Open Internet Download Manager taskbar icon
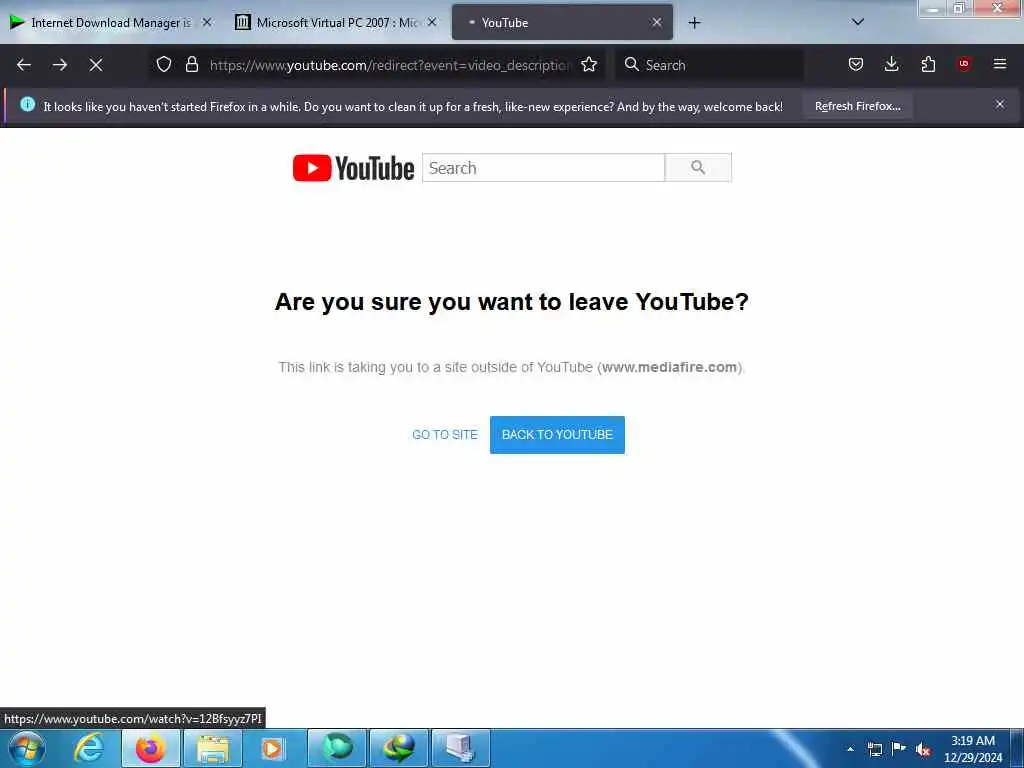 click(x=399, y=748)
